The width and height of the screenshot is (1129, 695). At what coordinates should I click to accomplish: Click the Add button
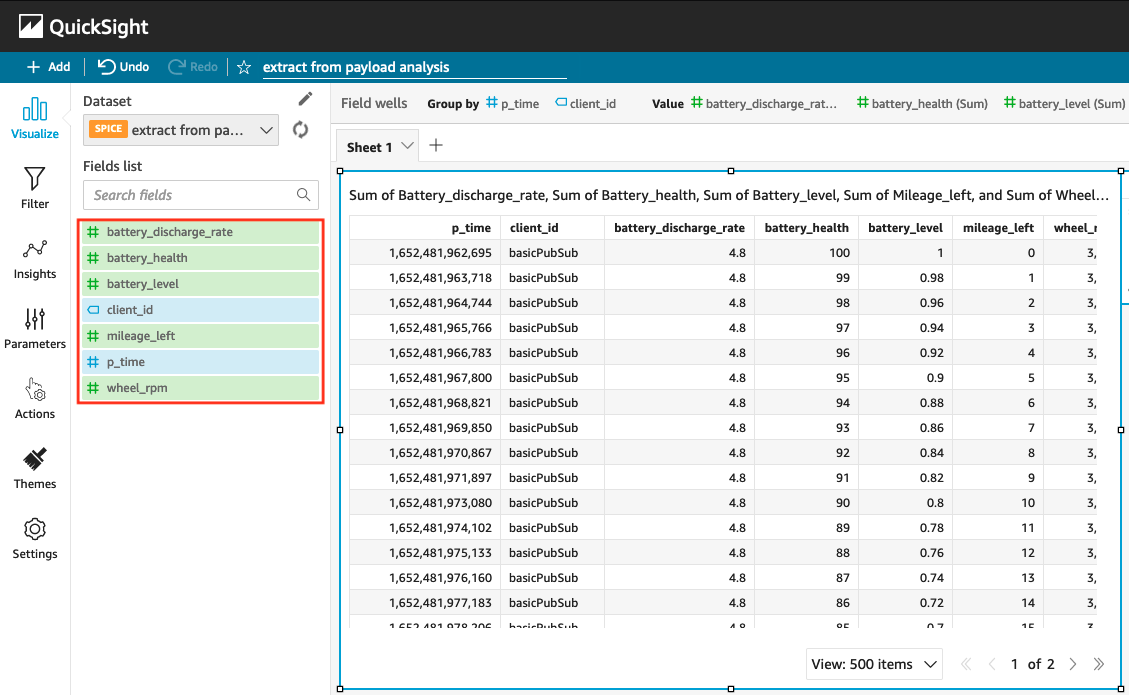coord(48,67)
